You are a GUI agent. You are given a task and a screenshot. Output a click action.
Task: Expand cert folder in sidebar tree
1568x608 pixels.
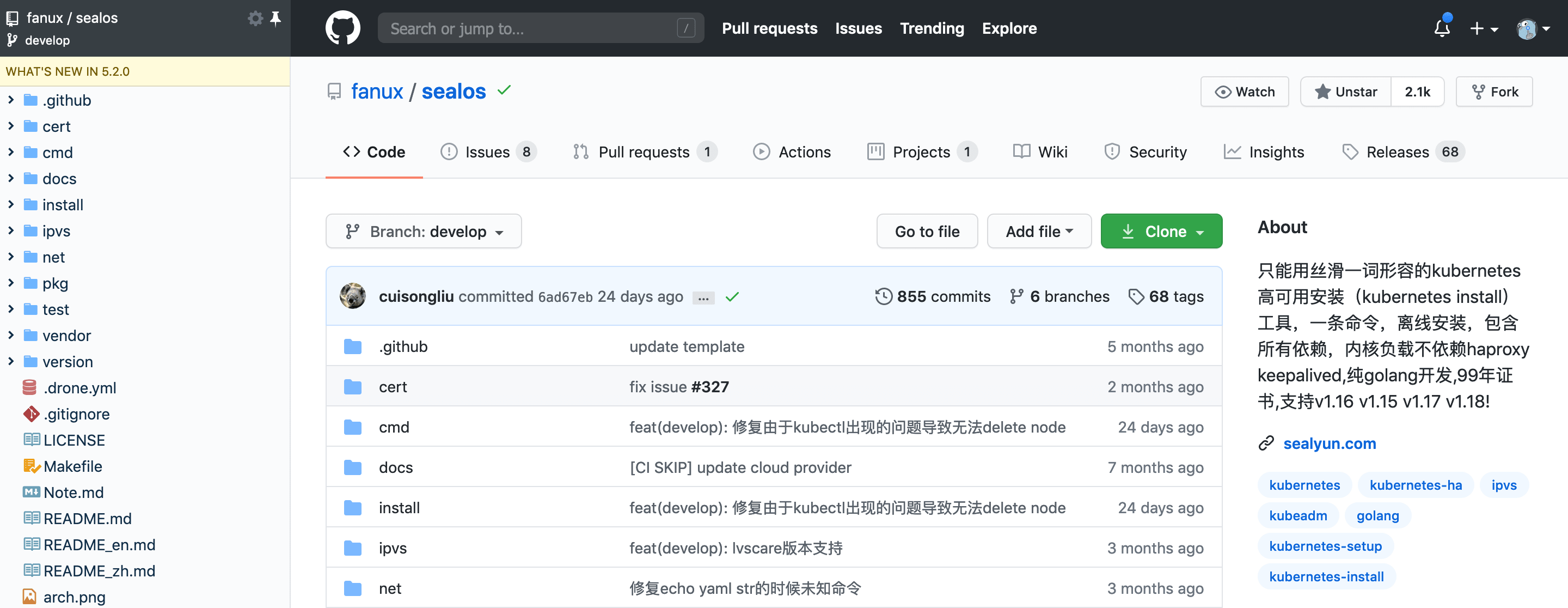click(11, 125)
